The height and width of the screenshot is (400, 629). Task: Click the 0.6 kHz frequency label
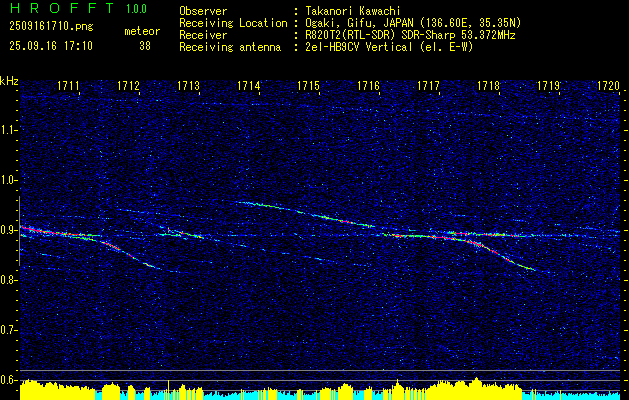pos(7,380)
